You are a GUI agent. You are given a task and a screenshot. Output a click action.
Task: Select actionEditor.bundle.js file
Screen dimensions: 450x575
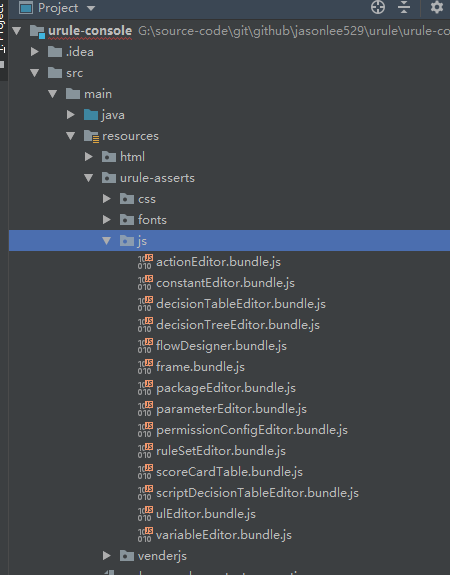pyautogui.click(x=219, y=262)
